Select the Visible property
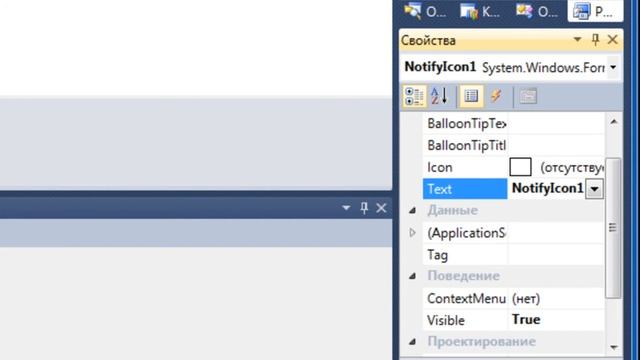 pyautogui.click(x=465, y=320)
